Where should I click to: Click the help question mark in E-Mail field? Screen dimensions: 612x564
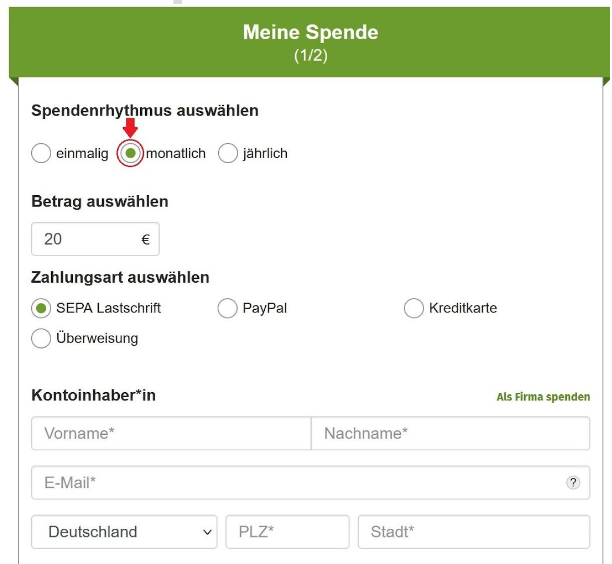click(573, 483)
